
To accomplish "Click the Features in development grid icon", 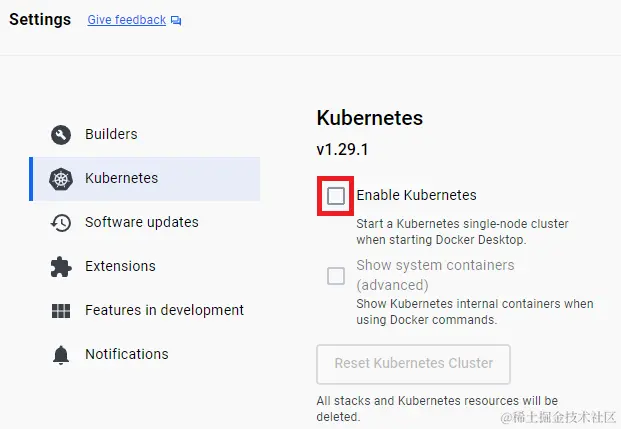I will click(61, 311).
